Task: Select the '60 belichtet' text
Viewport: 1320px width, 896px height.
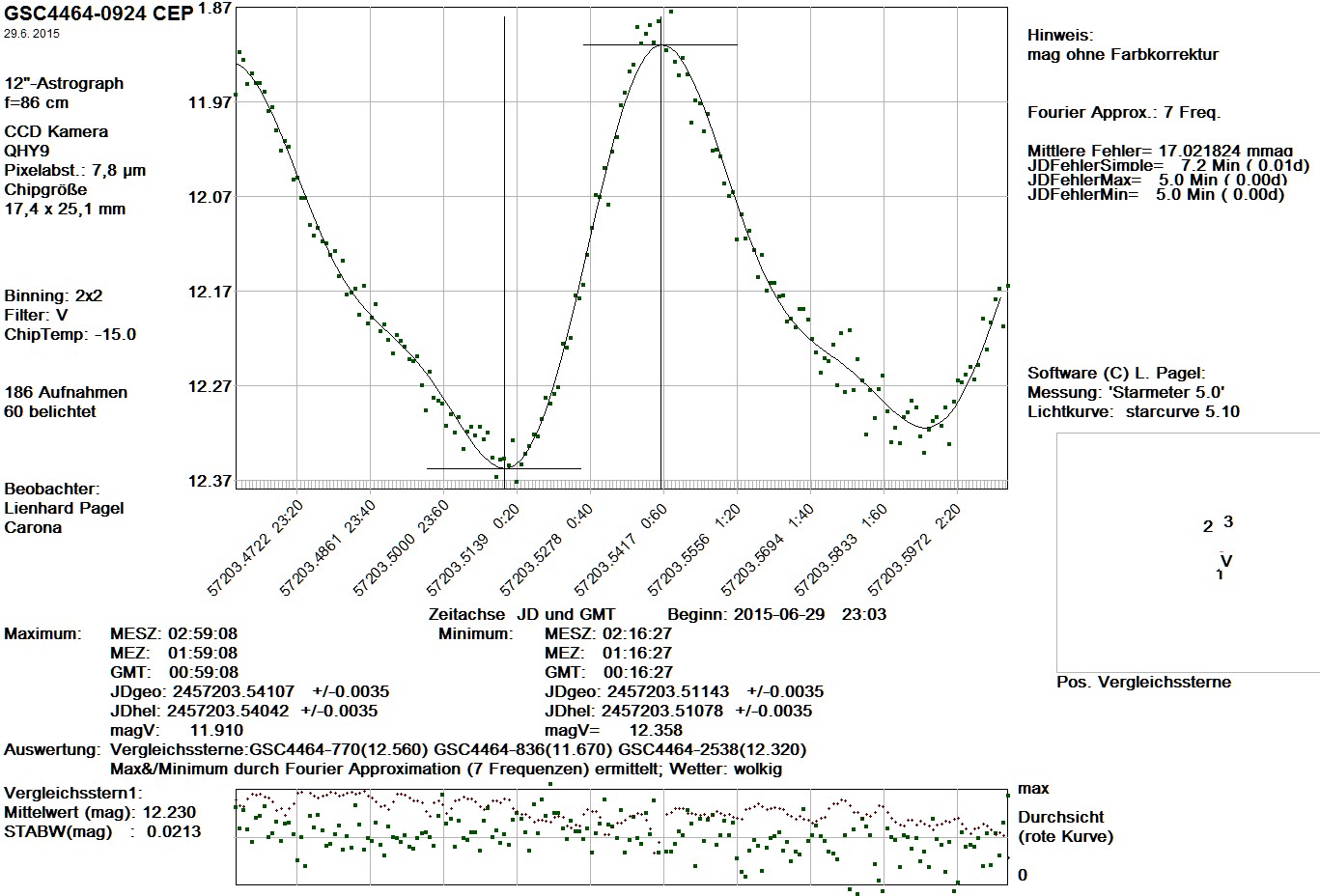Action: pos(50,411)
